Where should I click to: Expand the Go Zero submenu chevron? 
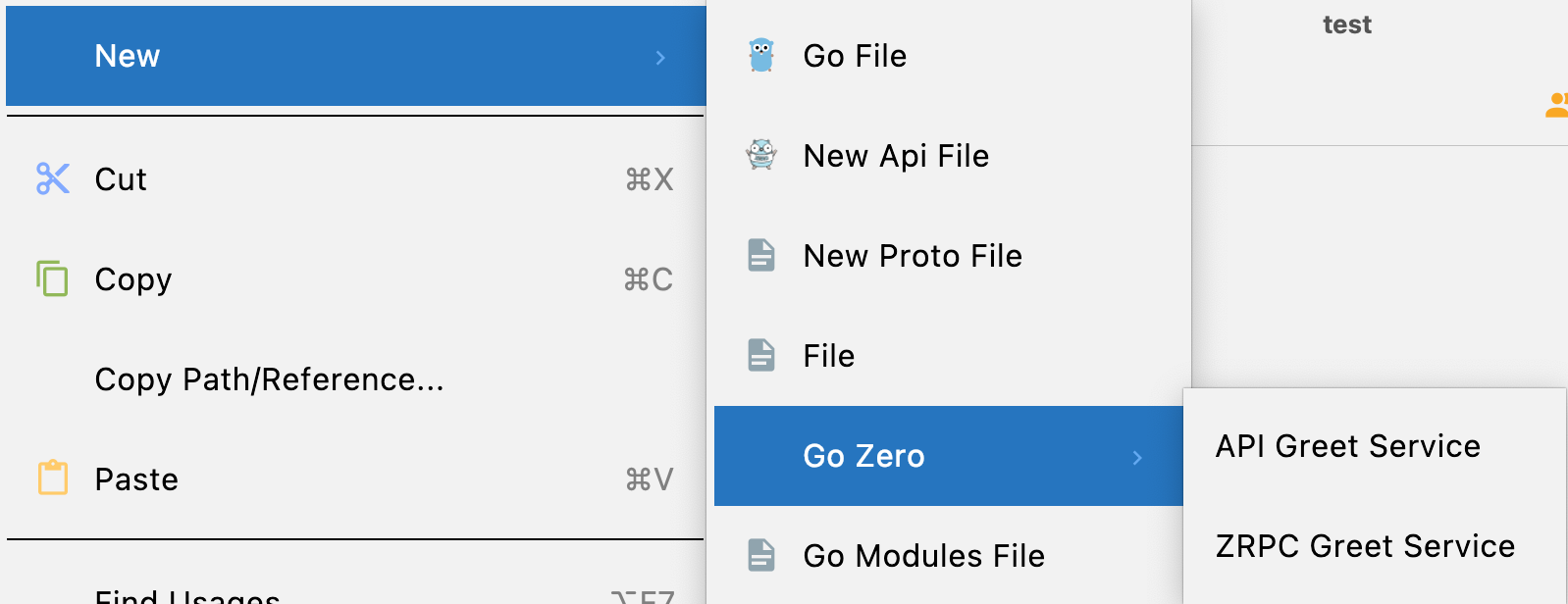tap(1137, 458)
